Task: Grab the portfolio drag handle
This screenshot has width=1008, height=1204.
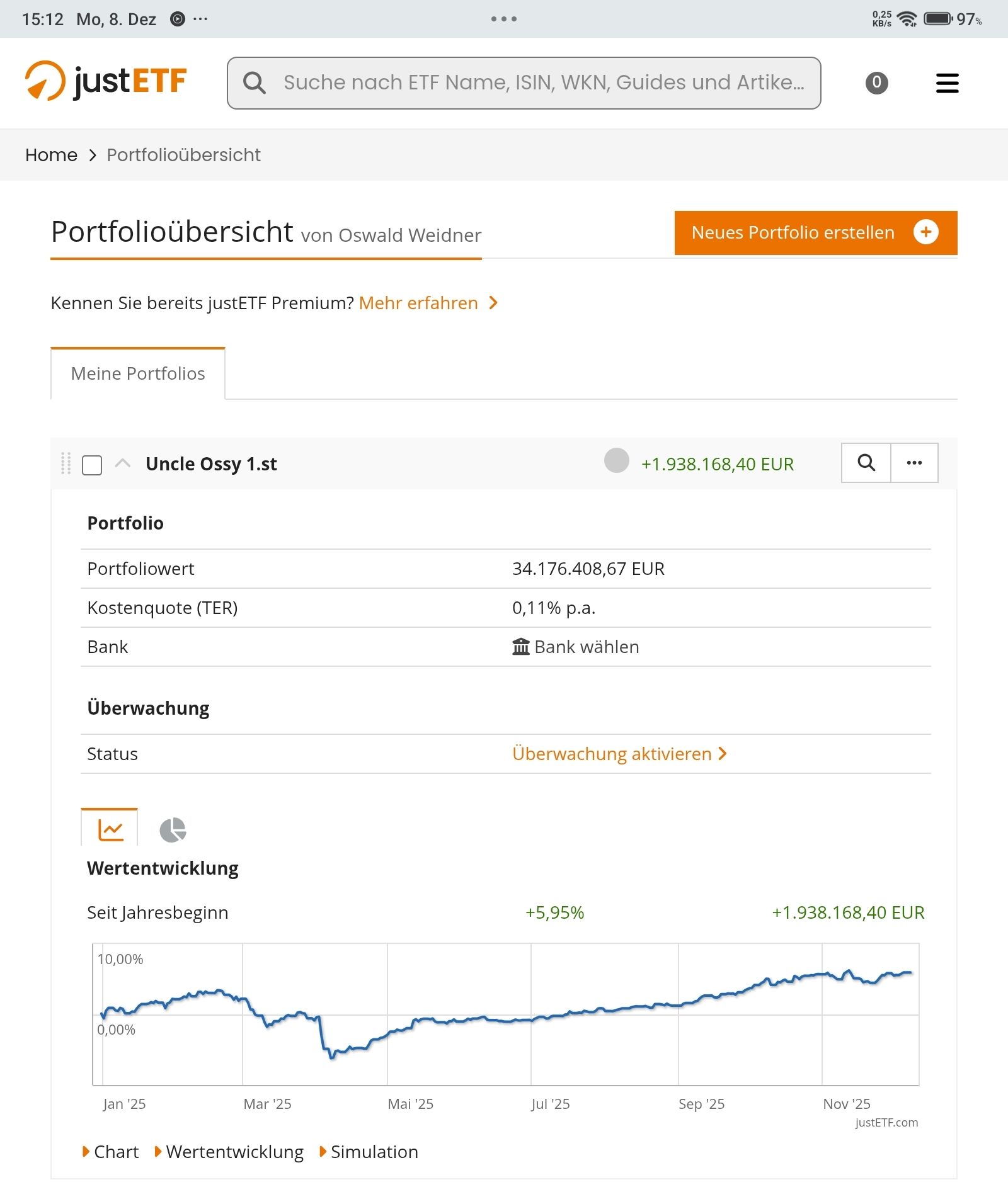Action: (66, 463)
